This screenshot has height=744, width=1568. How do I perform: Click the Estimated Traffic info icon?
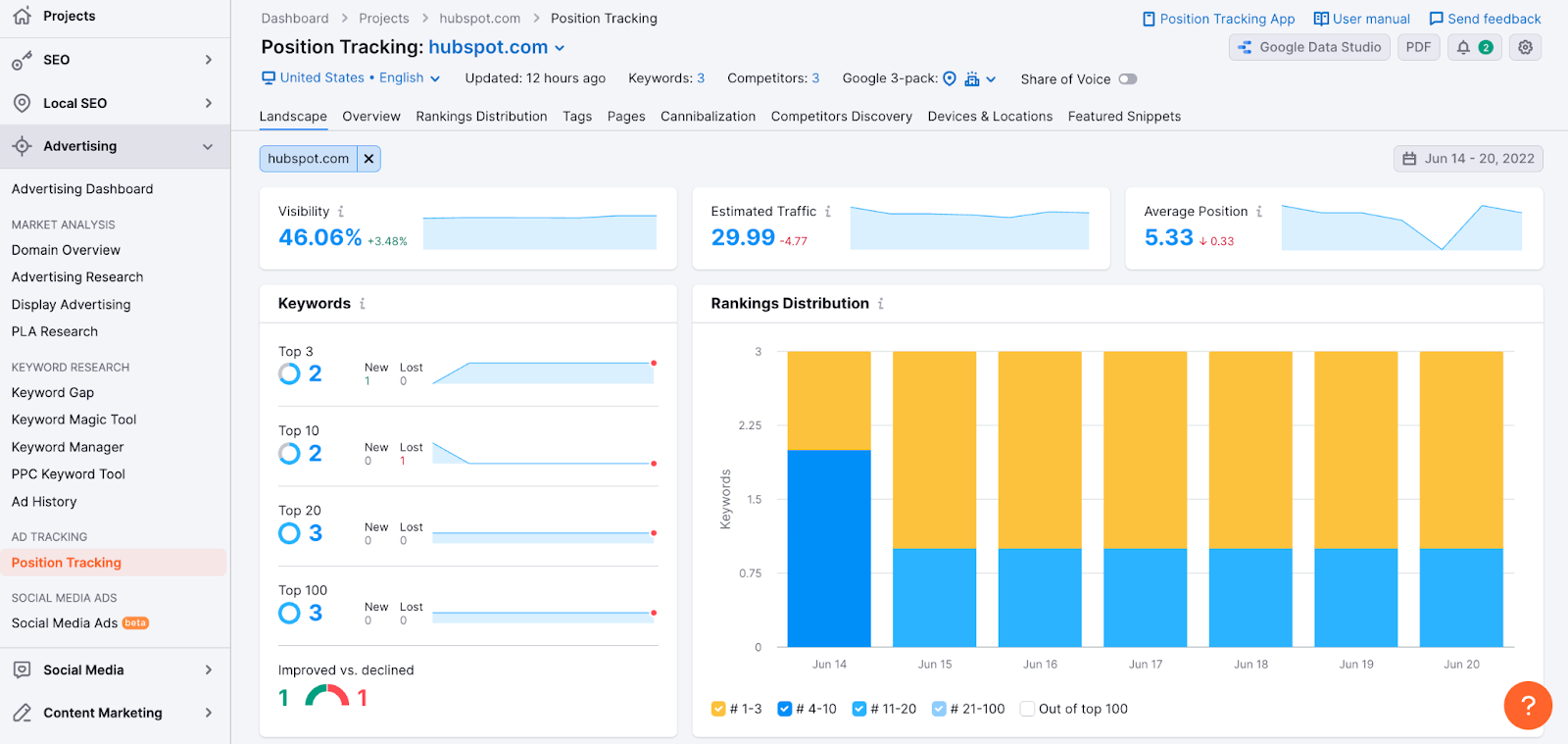tap(828, 212)
